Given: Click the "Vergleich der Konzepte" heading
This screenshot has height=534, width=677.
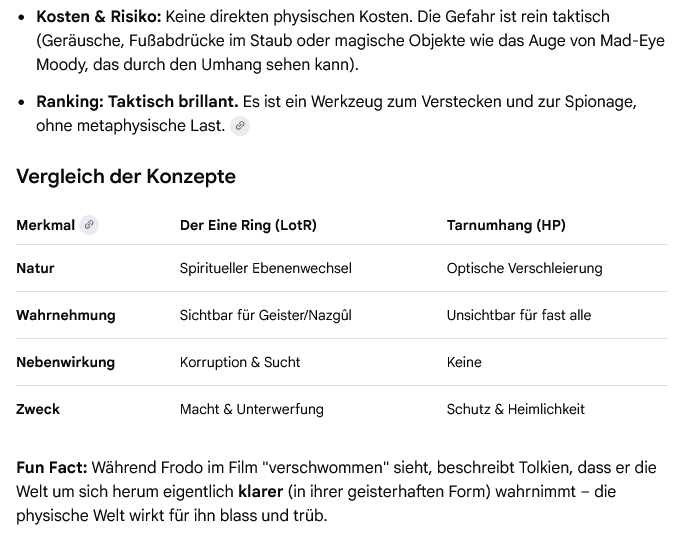Looking at the screenshot, I should (x=126, y=177).
